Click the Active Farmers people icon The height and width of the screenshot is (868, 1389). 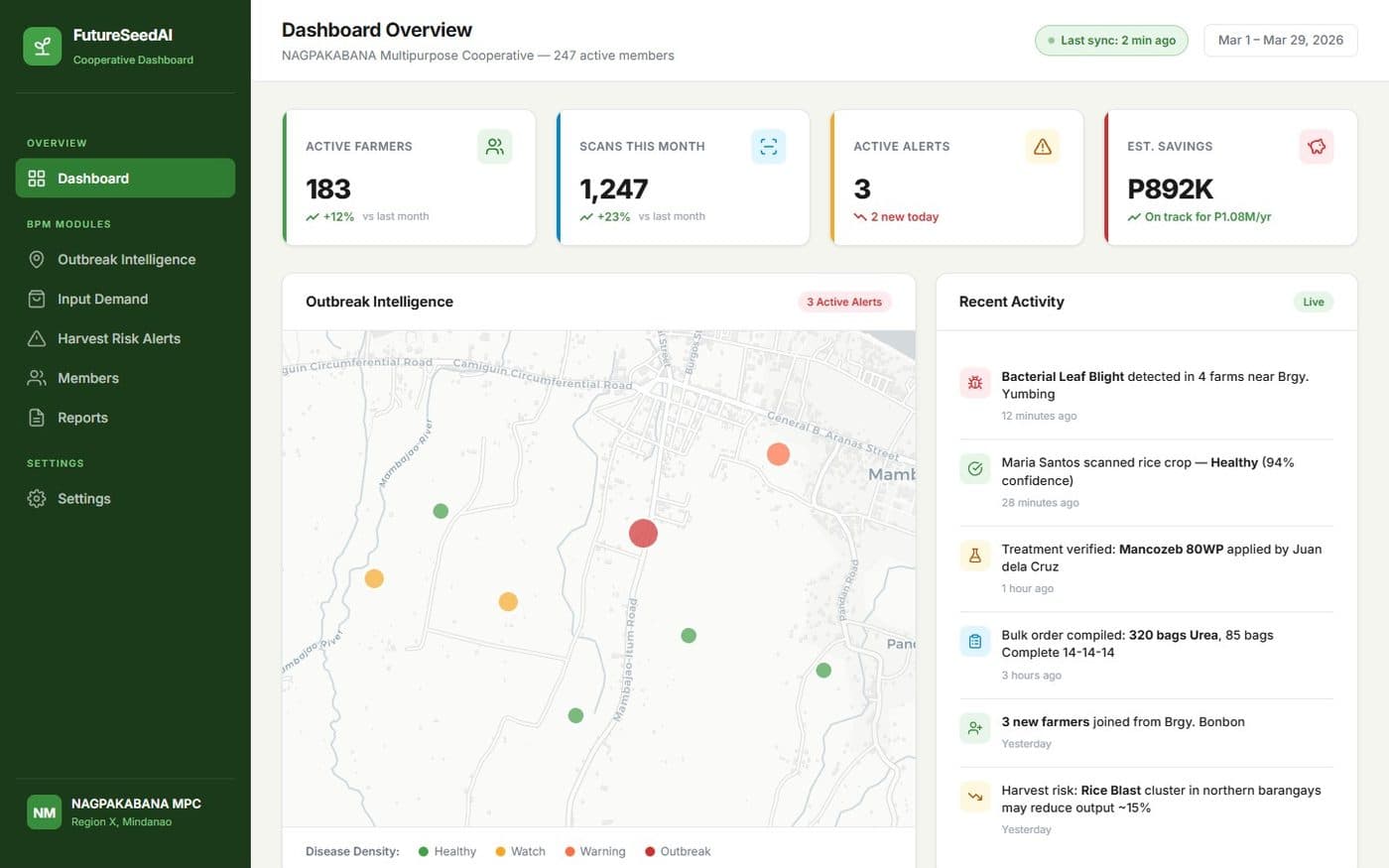pos(494,147)
